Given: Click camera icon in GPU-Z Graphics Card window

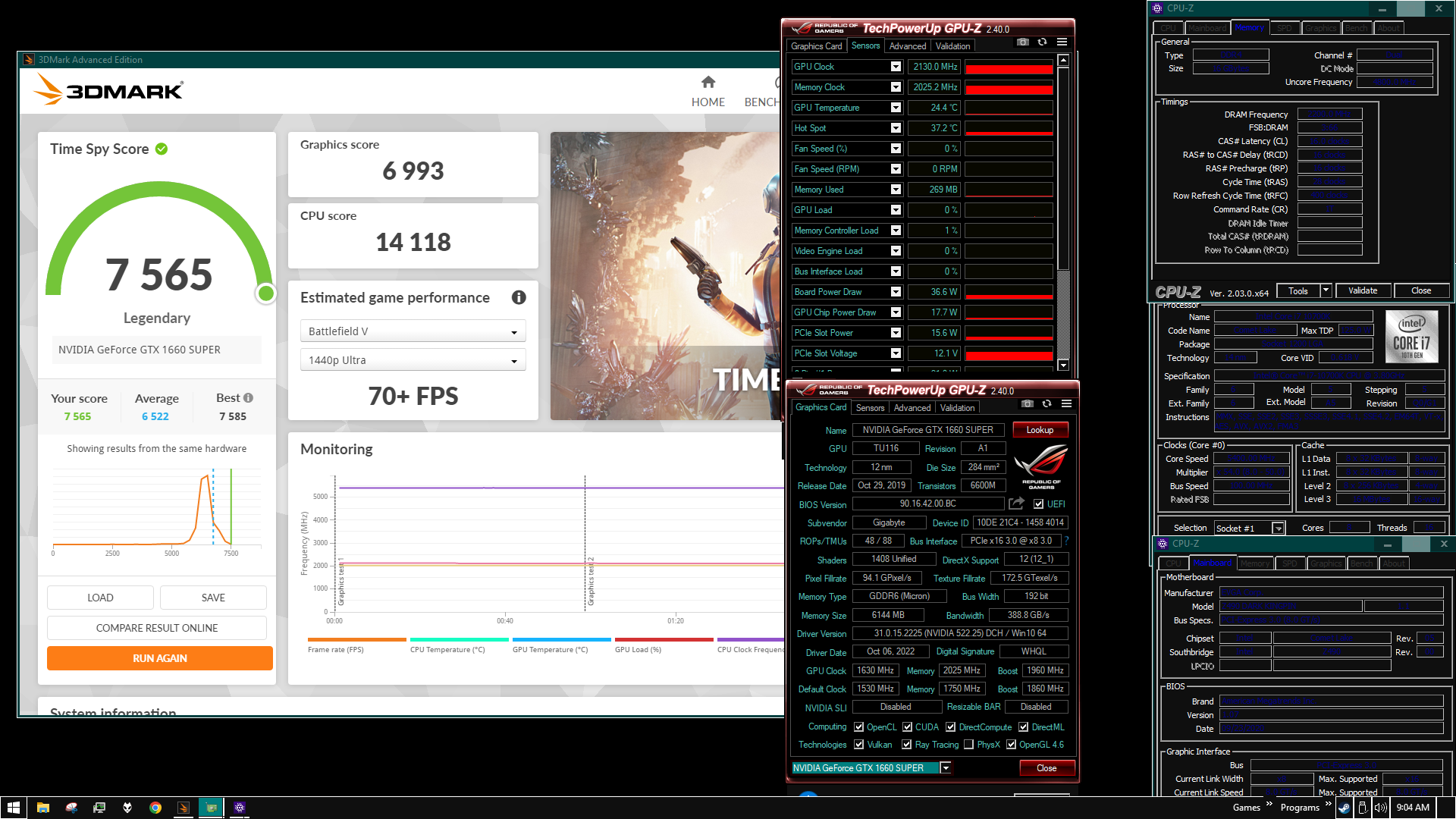Looking at the screenshot, I should (1028, 403).
